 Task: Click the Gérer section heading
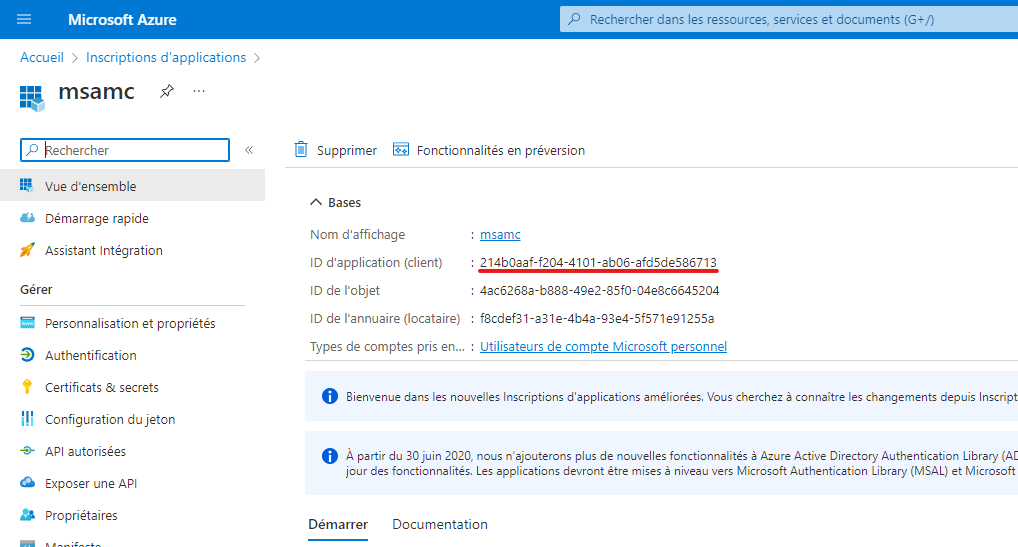pyautogui.click(x=36, y=289)
